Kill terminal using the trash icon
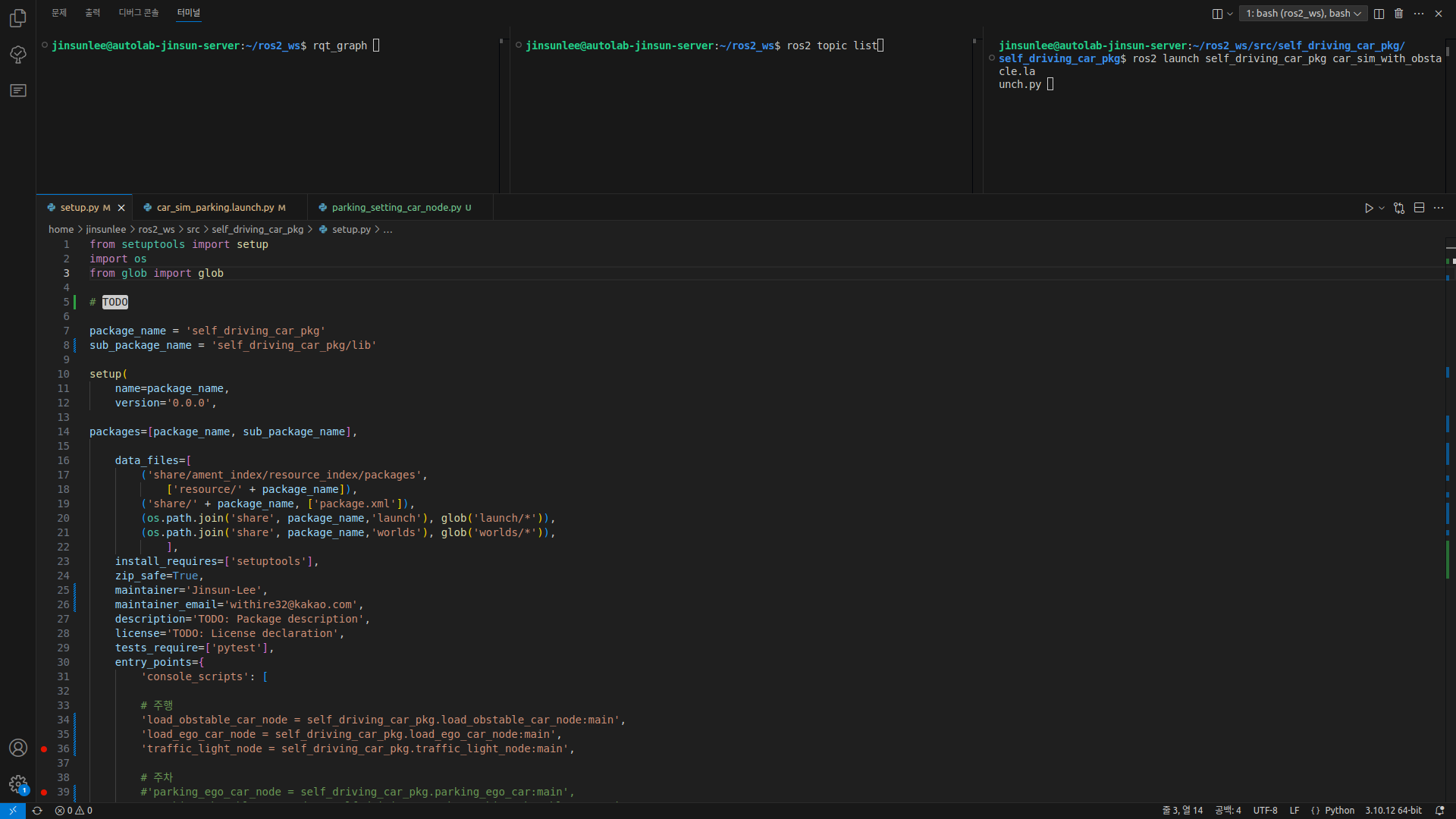 [x=1399, y=14]
